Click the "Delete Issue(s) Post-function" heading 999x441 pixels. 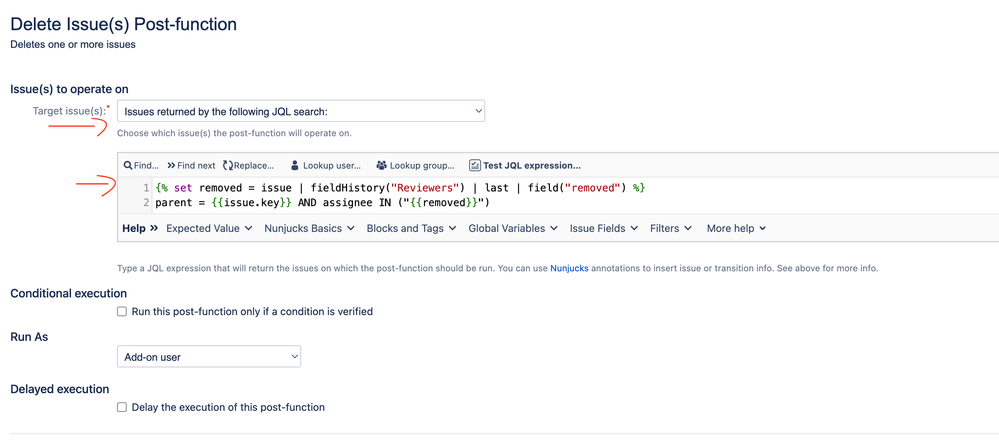tap(124, 25)
